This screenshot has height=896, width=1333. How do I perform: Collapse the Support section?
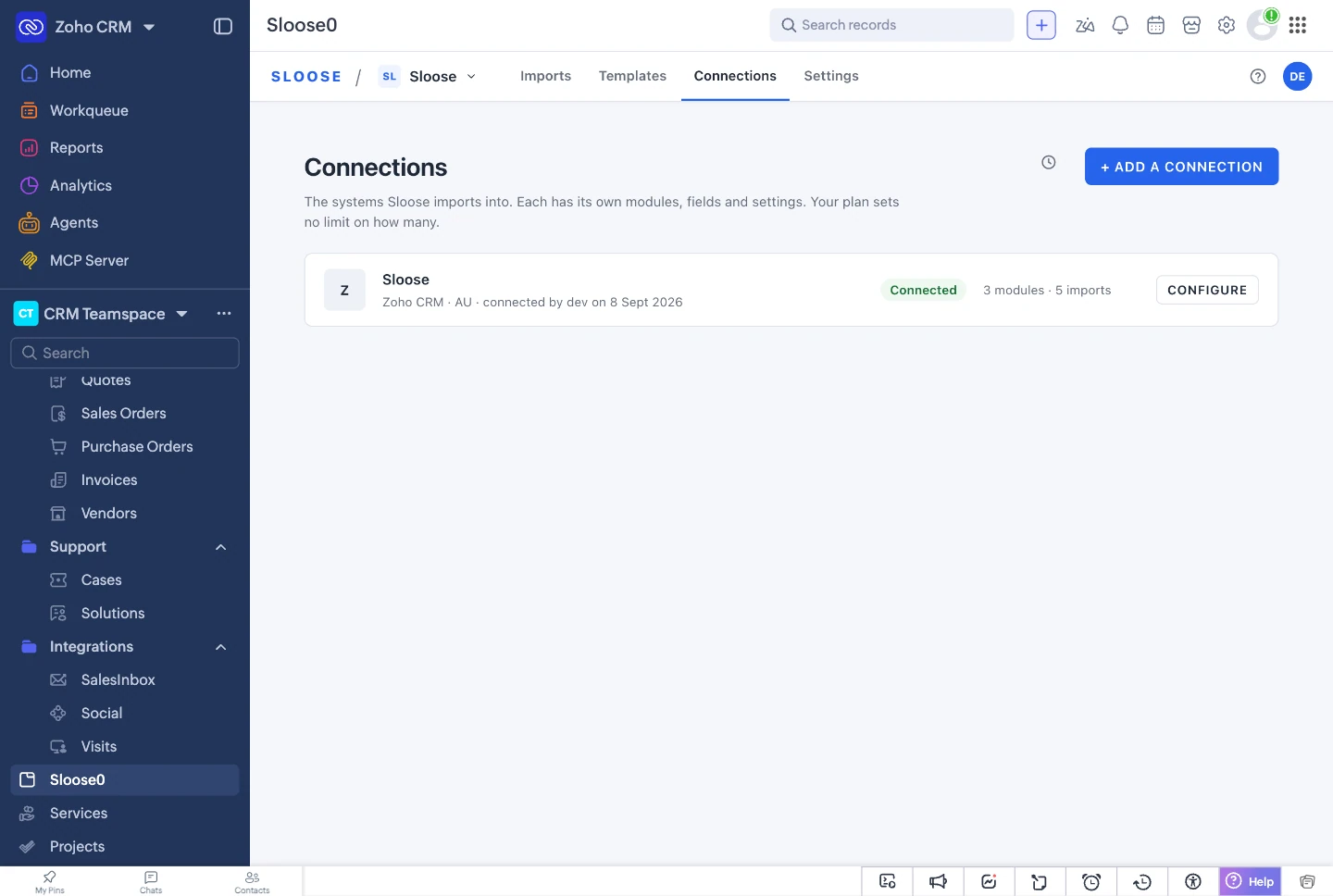pos(220,547)
